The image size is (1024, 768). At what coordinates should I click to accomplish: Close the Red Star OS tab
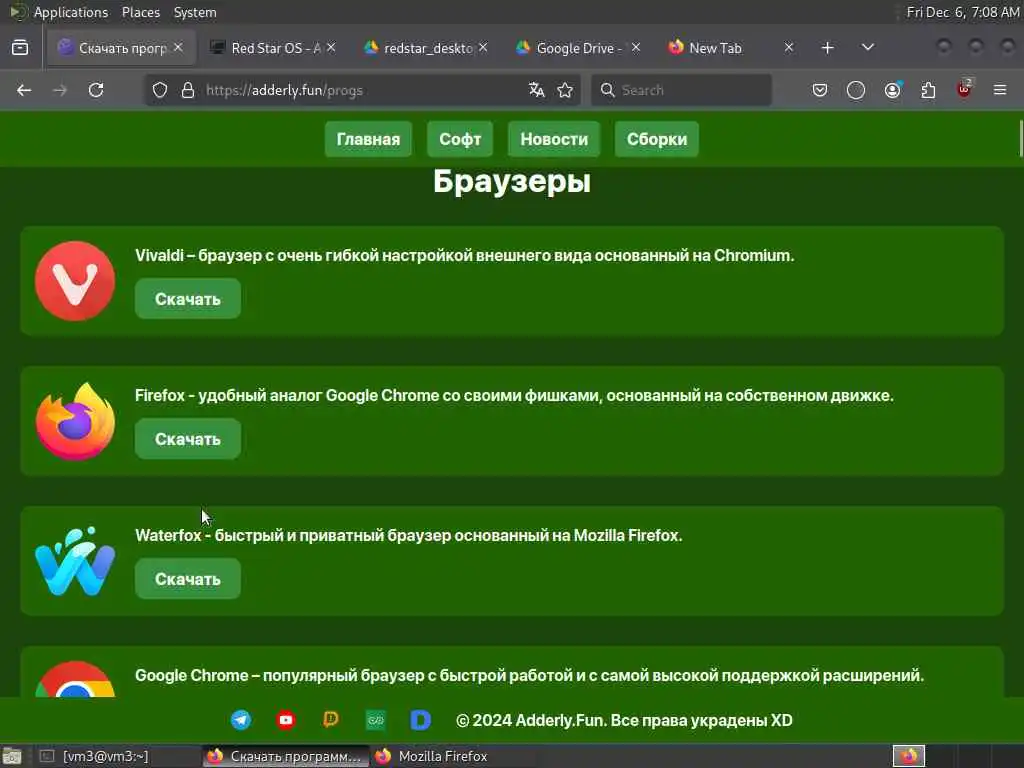[331, 48]
